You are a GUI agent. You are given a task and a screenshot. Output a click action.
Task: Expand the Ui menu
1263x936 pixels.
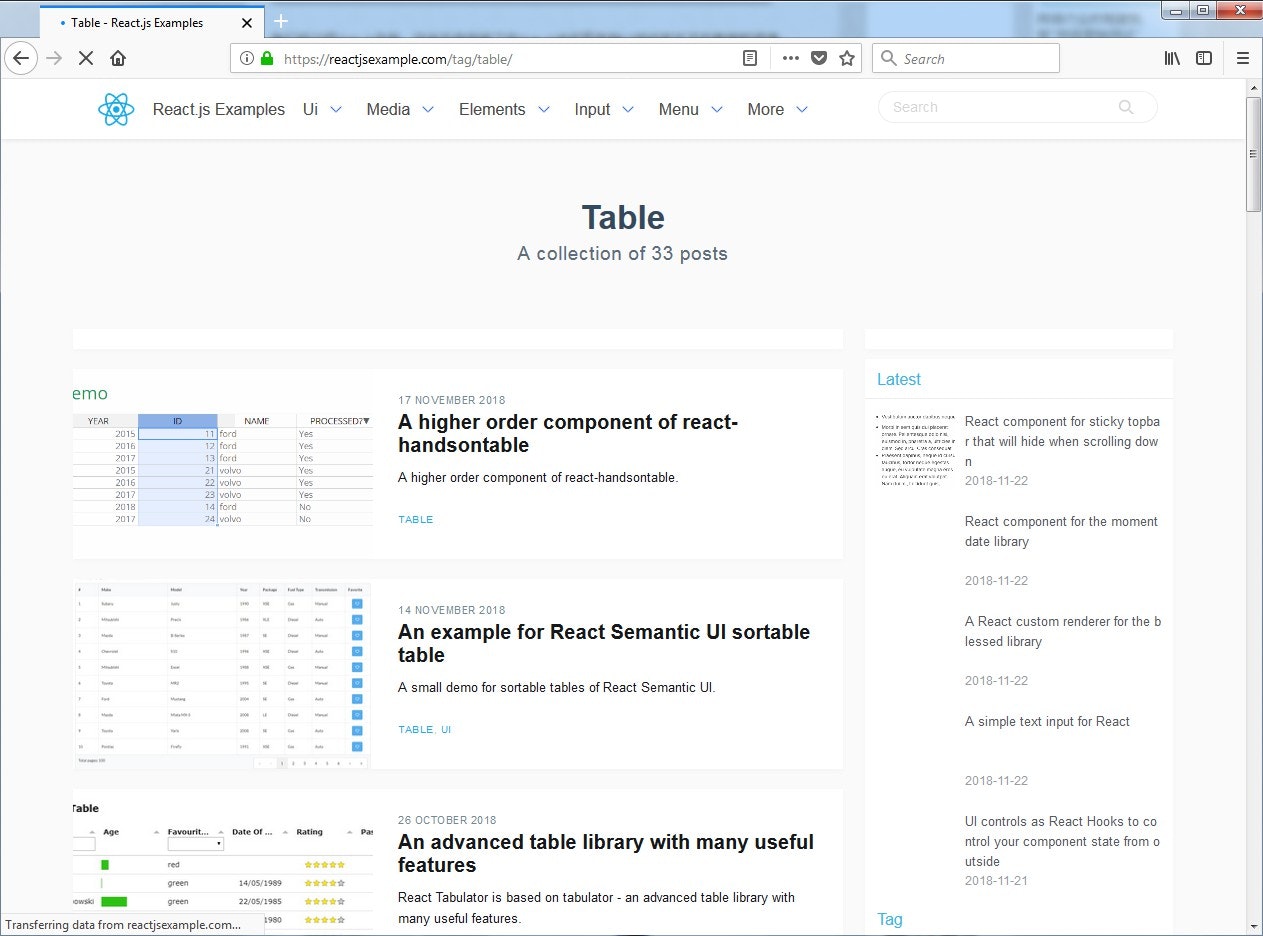point(322,109)
